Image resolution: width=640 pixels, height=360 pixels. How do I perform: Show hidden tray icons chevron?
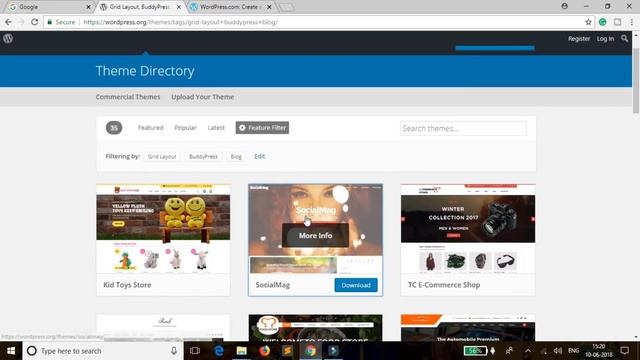point(528,351)
